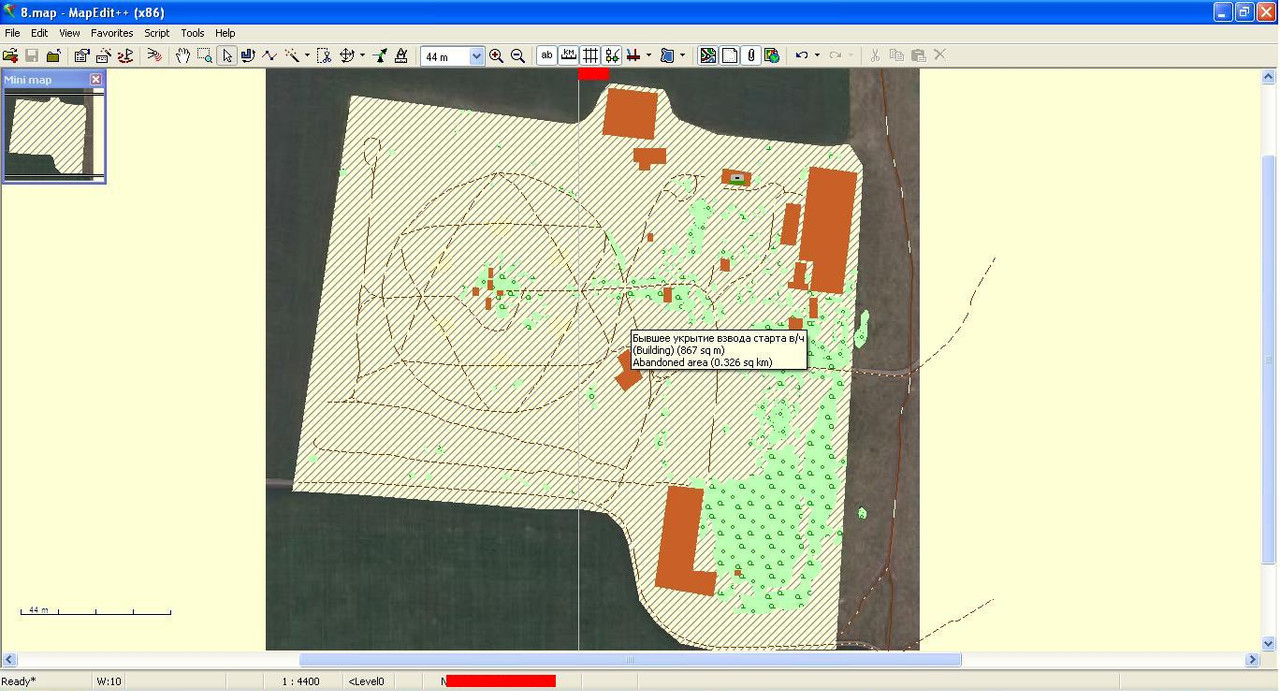Open the 44 m scale dropdown
Screen dimensions: 1280x691
pyautogui.click(x=476, y=57)
